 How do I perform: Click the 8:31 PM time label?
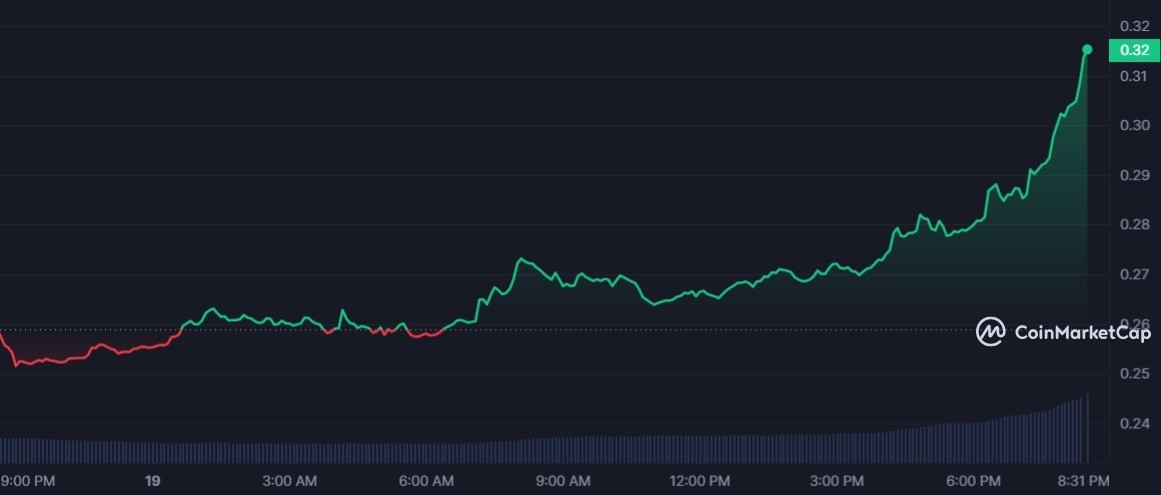(1084, 482)
